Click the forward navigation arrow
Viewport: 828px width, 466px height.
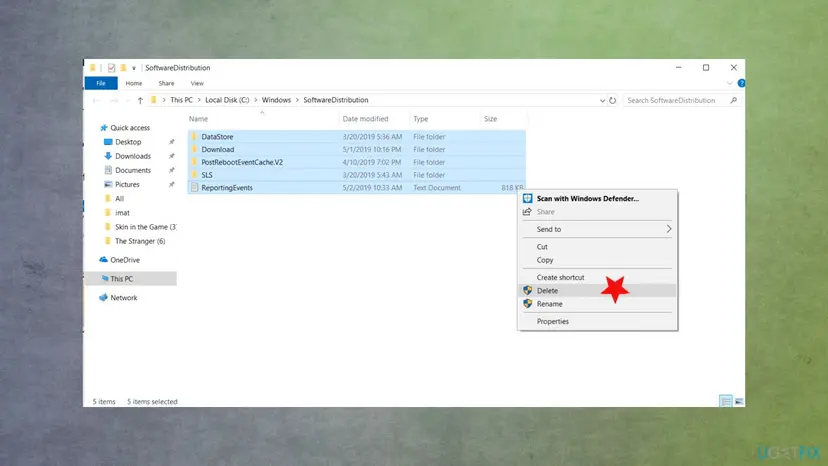click(114, 100)
